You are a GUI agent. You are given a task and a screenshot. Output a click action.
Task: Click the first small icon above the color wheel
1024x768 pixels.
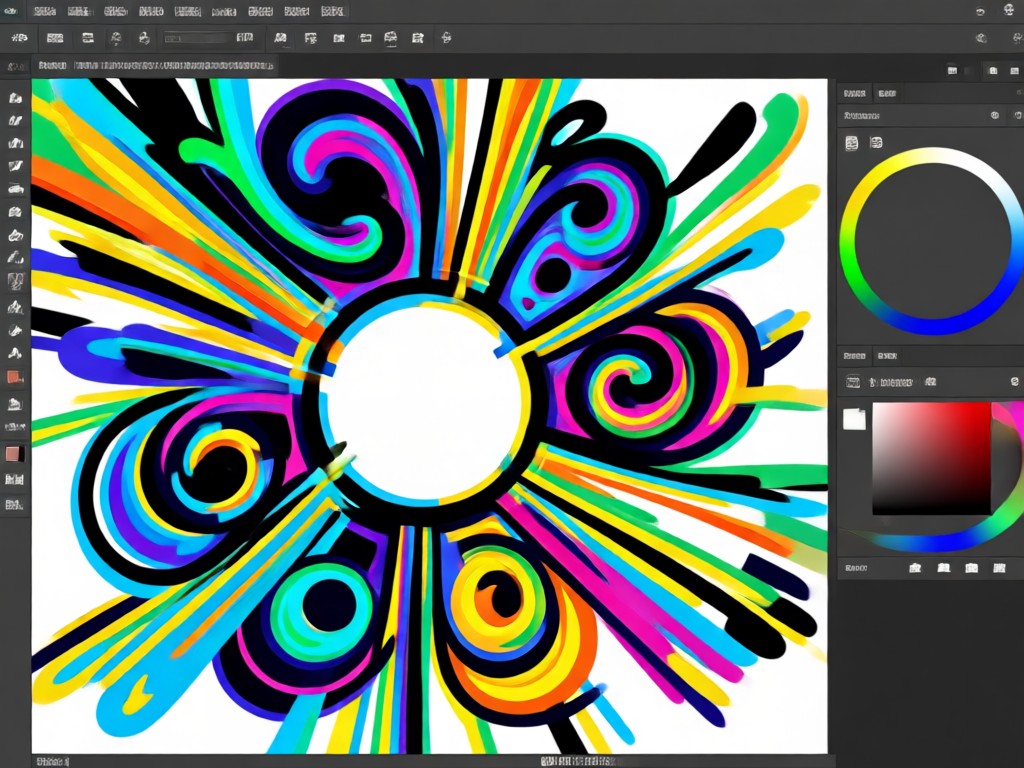[x=852, y=143]
